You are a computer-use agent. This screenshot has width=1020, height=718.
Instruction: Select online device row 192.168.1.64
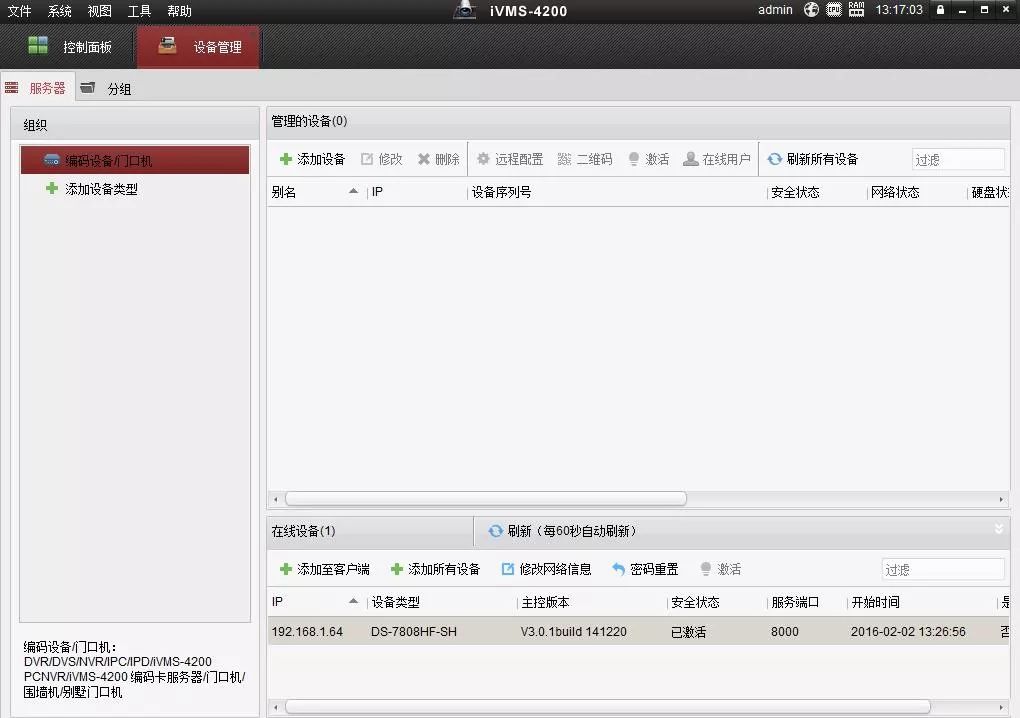[x=638, y=632]
